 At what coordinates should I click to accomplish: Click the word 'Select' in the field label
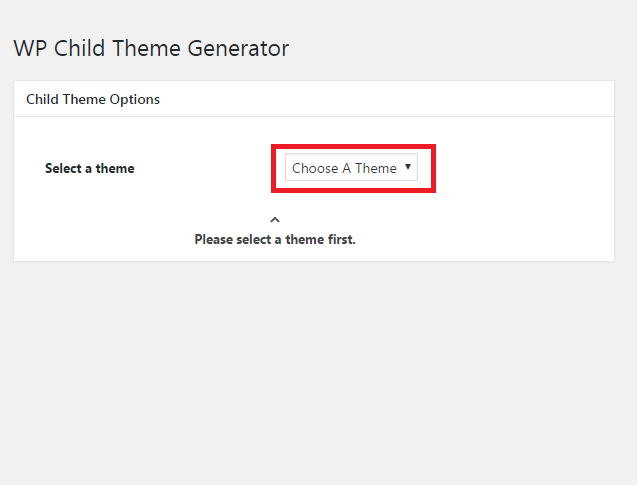click(63, 168)
